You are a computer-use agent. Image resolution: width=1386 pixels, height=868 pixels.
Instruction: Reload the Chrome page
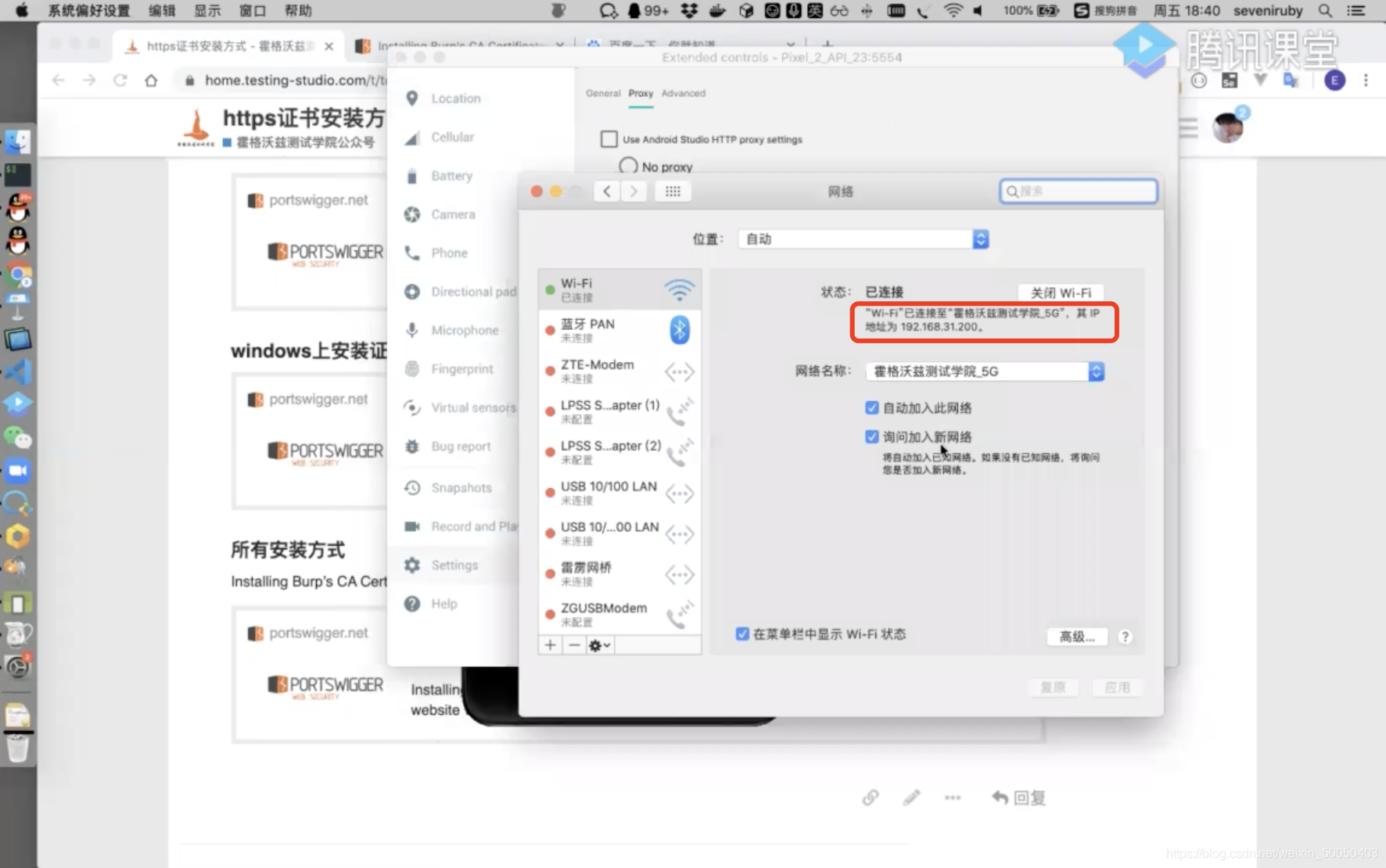120,80
